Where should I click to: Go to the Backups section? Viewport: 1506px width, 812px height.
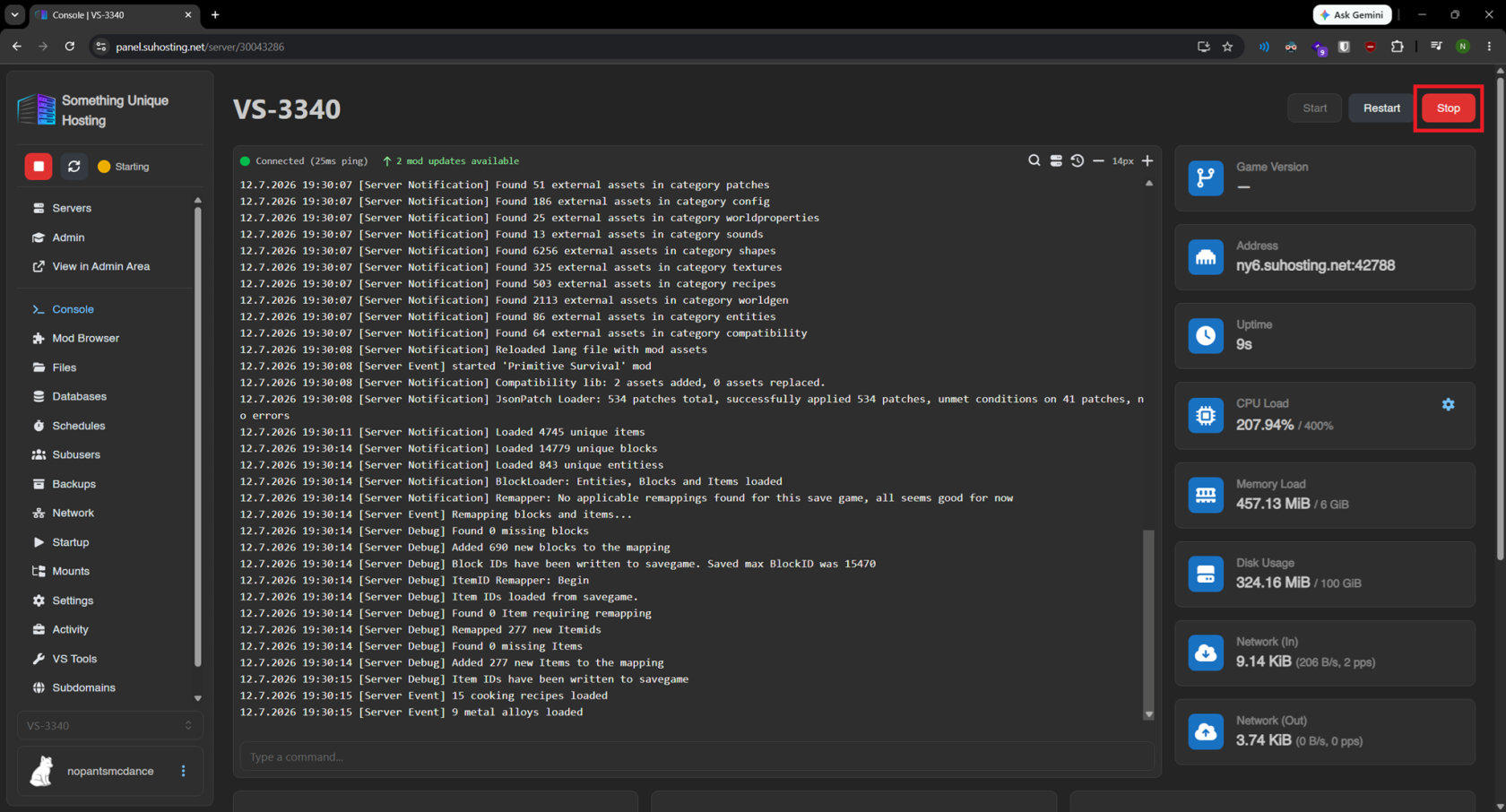(74, 484)
